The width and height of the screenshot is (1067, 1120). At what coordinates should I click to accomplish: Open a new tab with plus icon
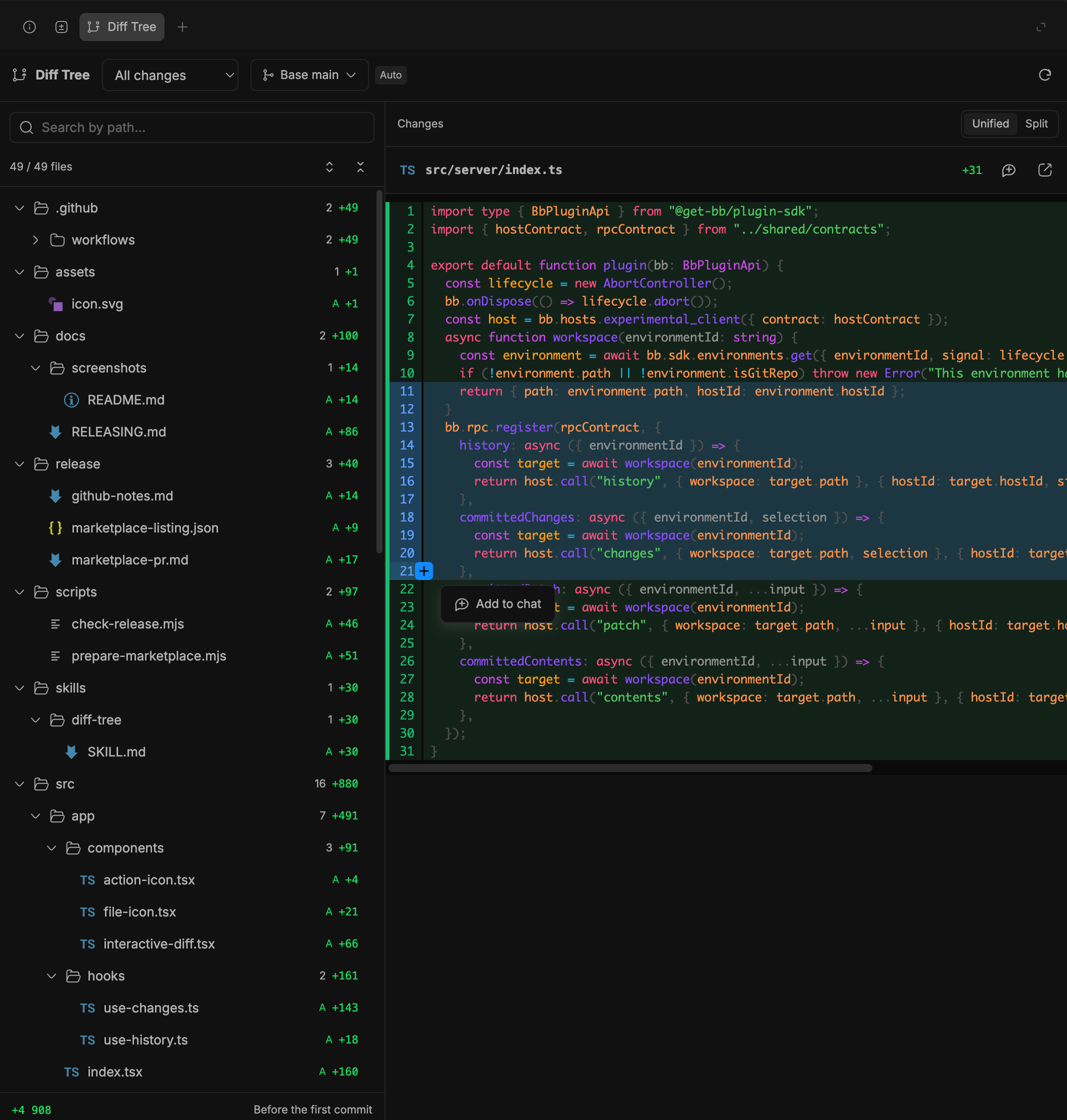[x=182, y=26]
